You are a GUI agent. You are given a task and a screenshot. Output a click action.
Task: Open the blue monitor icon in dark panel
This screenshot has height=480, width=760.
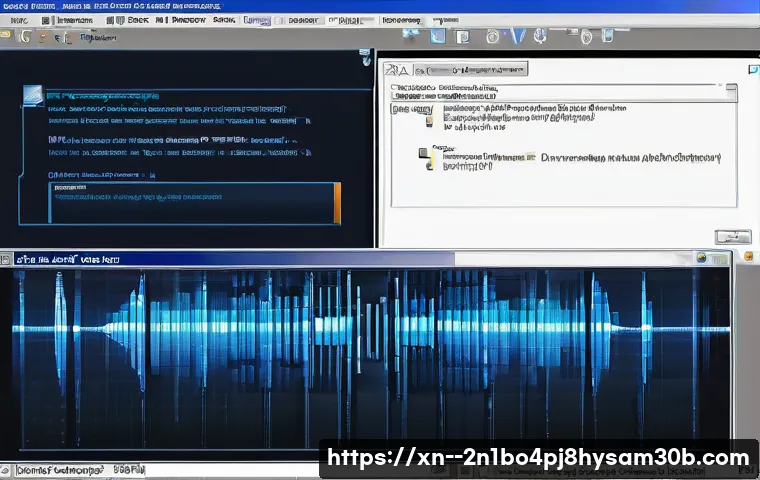(33, 95)
